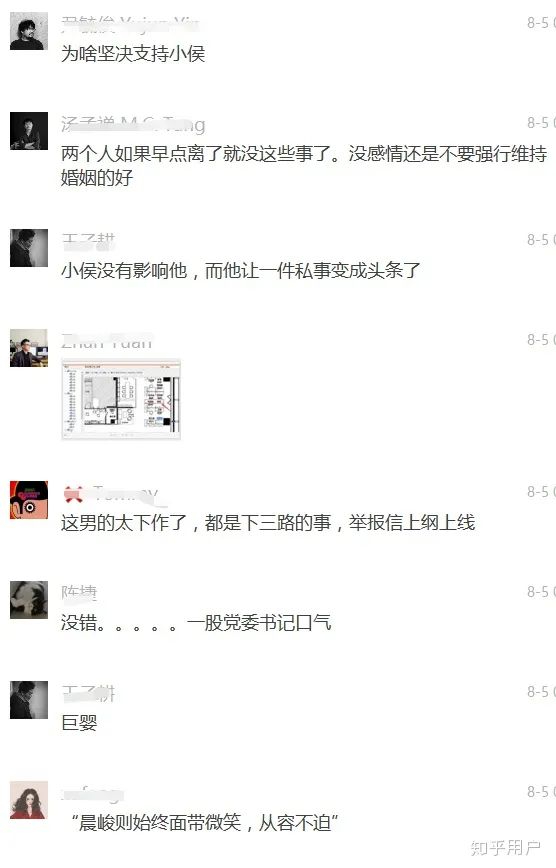This screenshot has height=868, width=556.
Task: Click avatar next to '没错。。。。。' comment
Action: pyautogui.click(x=29, y=600)
